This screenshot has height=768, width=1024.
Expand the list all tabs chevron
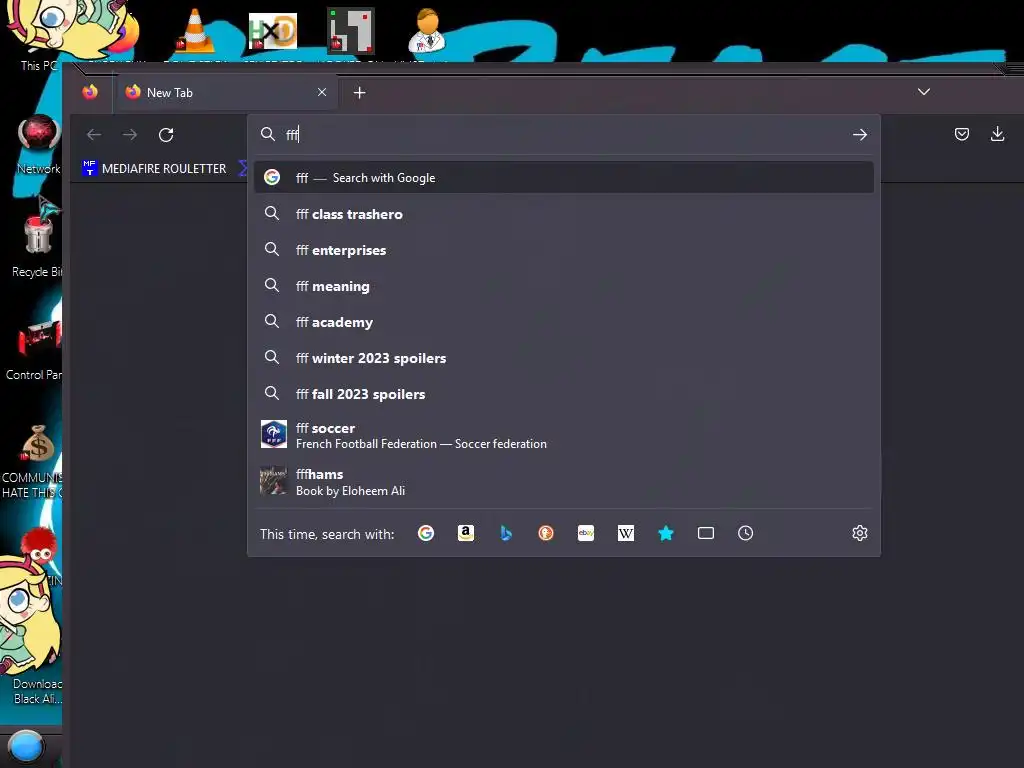pos(923,92)
